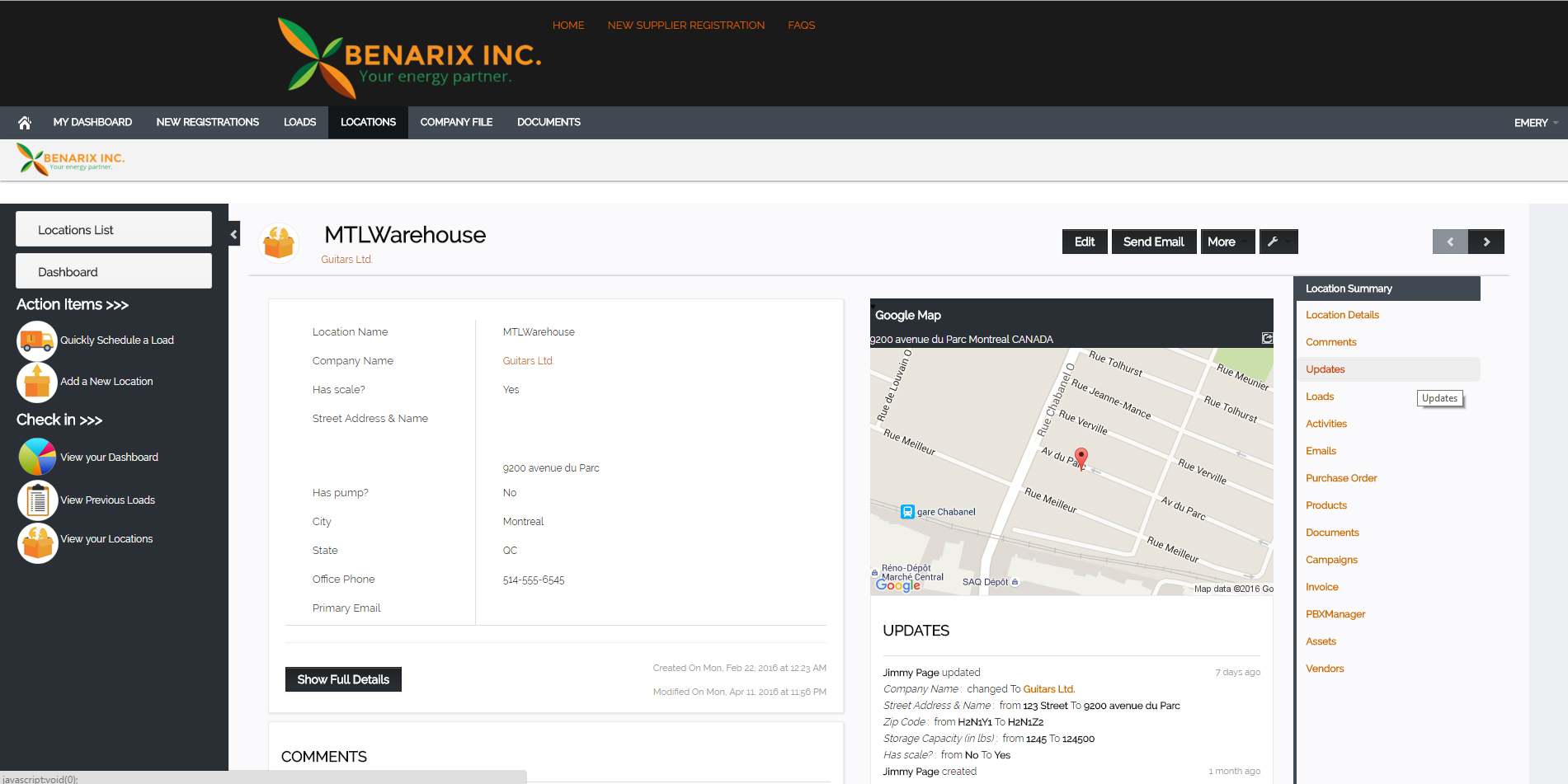Image resolution: width=1568 pixels, height=784 pixels.
Task: Open Invoice in the right panel
Action: [1321, 587]
